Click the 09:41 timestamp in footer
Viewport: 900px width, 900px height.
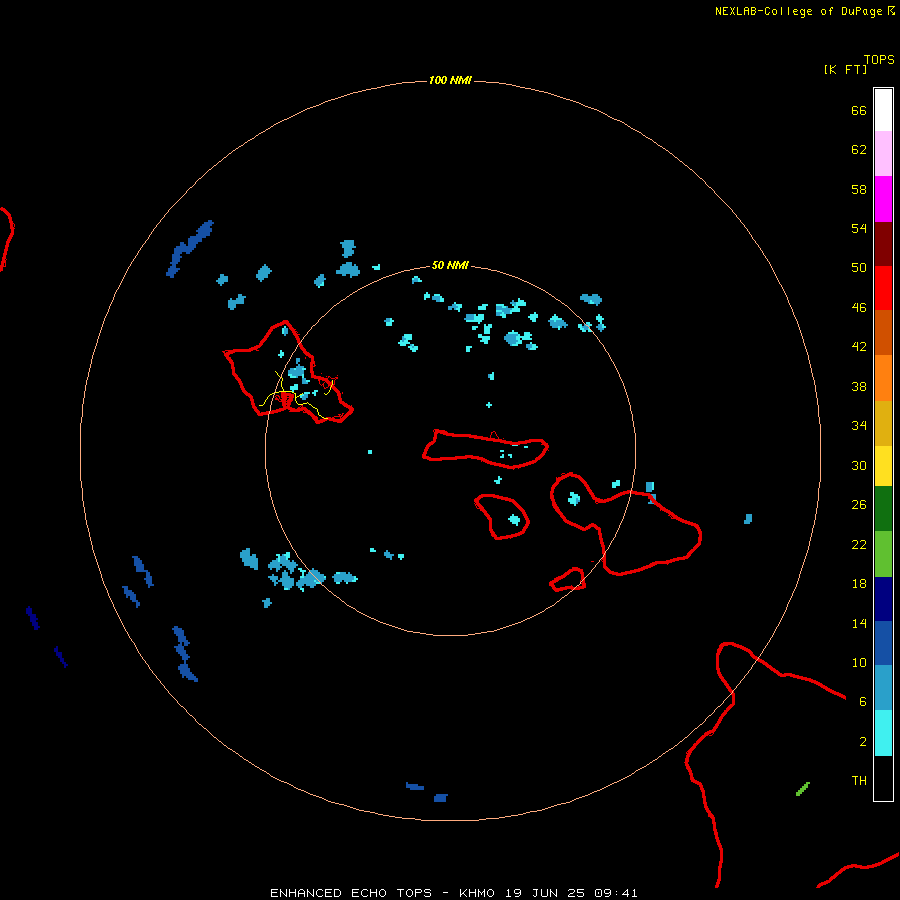click(x=616, y=893)
